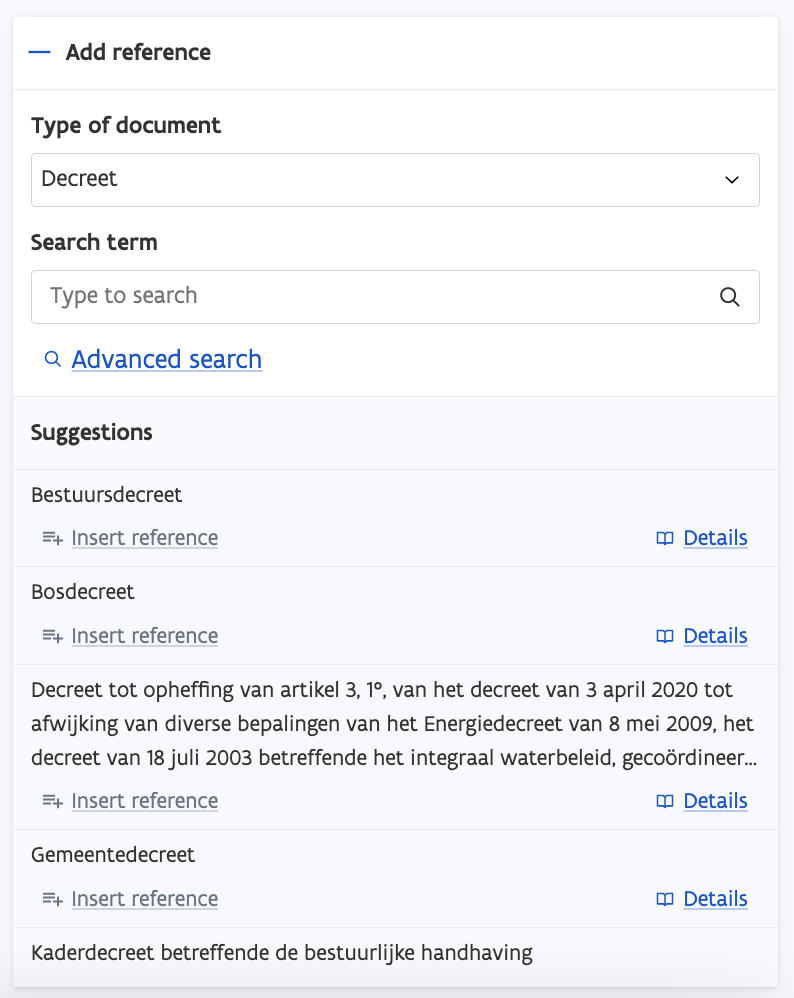Screen dimensions: 794x998
Task: Click the insert icon under Bosdecreet
Action: (53, 636)
